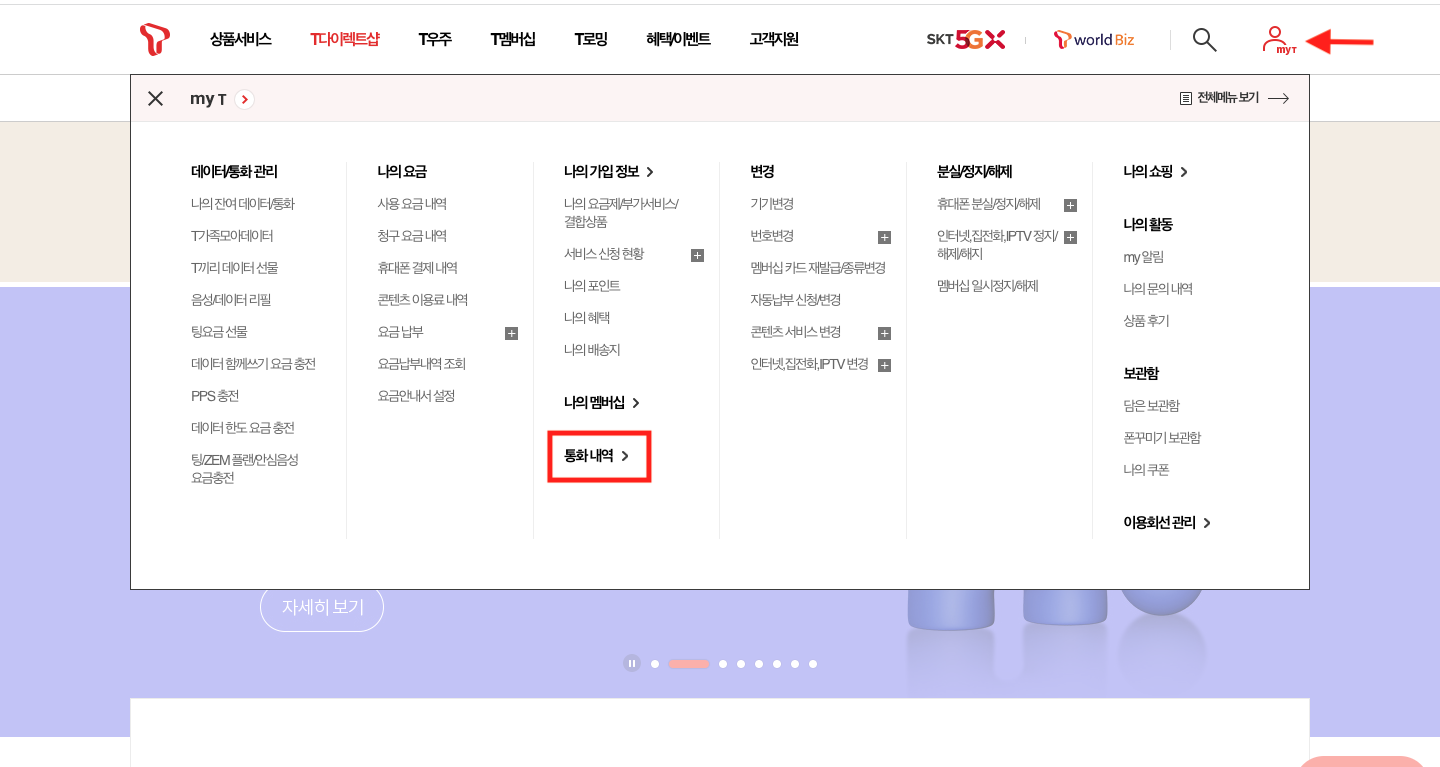
Task: Expand the 서비스 신청 현황 plus button
Action: coord(697,255)
